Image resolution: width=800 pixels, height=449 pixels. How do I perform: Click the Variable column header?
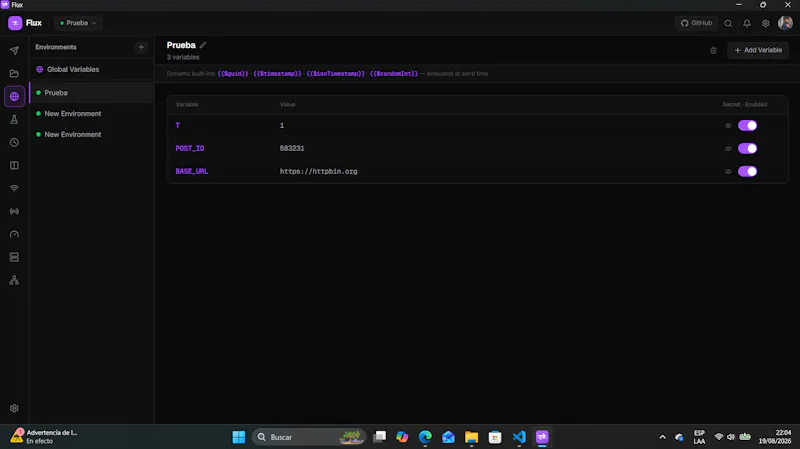click(187, 104)
